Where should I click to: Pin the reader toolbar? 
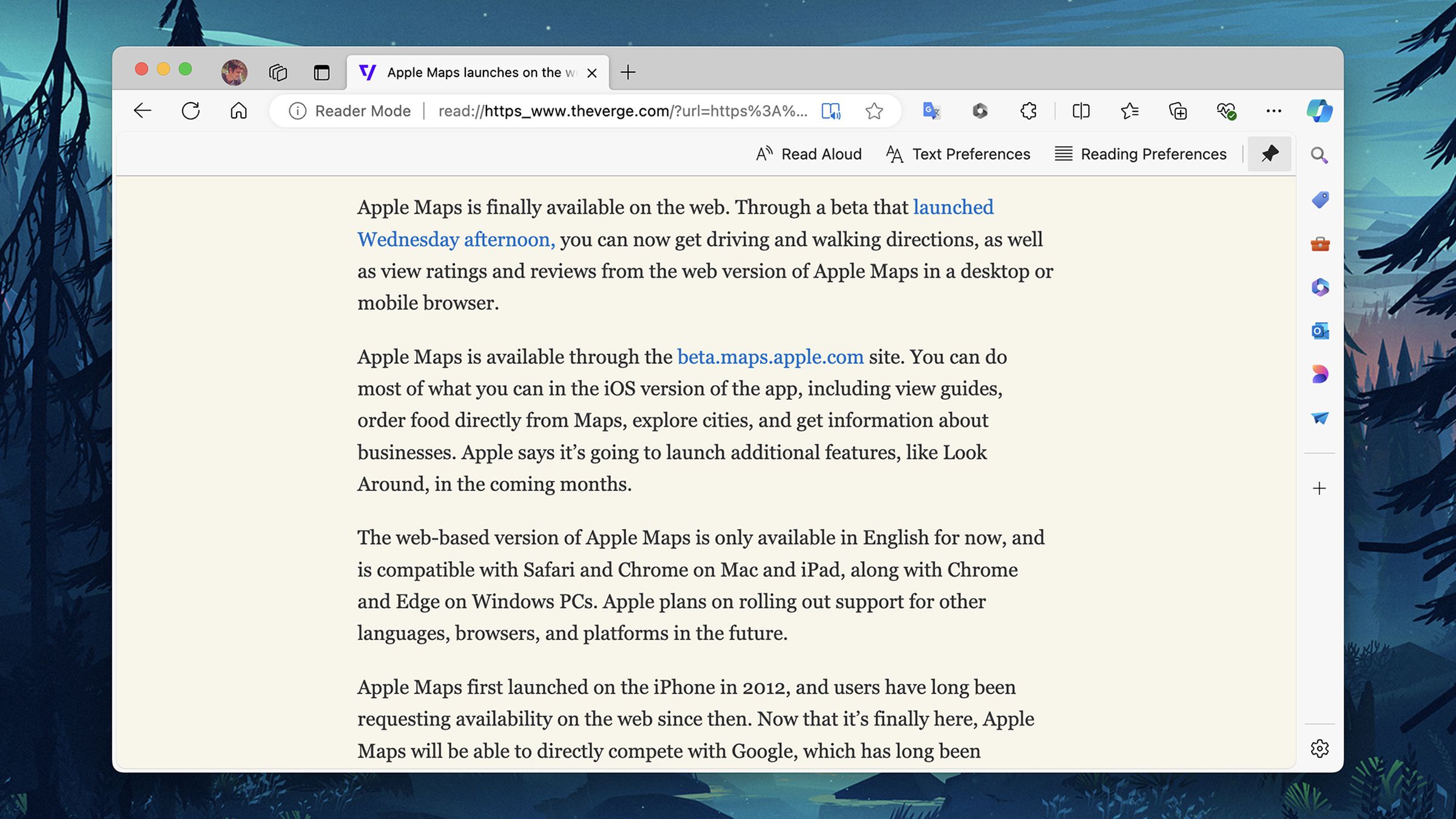click(x=1269, y=154)
